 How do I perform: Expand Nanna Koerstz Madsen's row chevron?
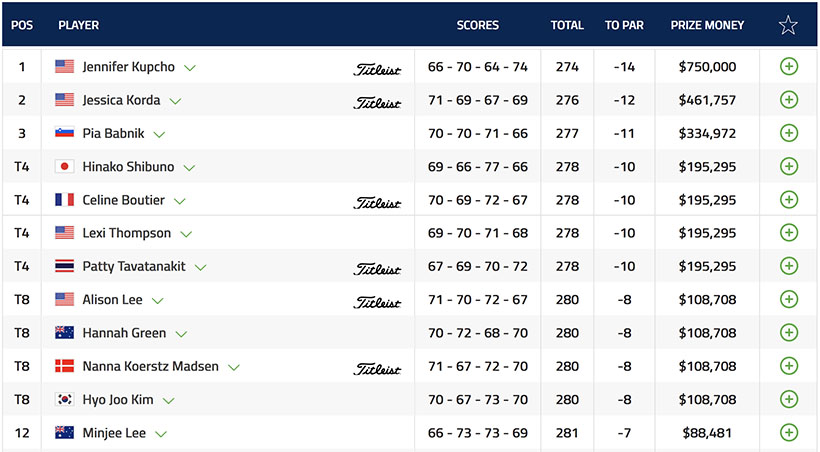pyautogui.click(x=234, y=367)
